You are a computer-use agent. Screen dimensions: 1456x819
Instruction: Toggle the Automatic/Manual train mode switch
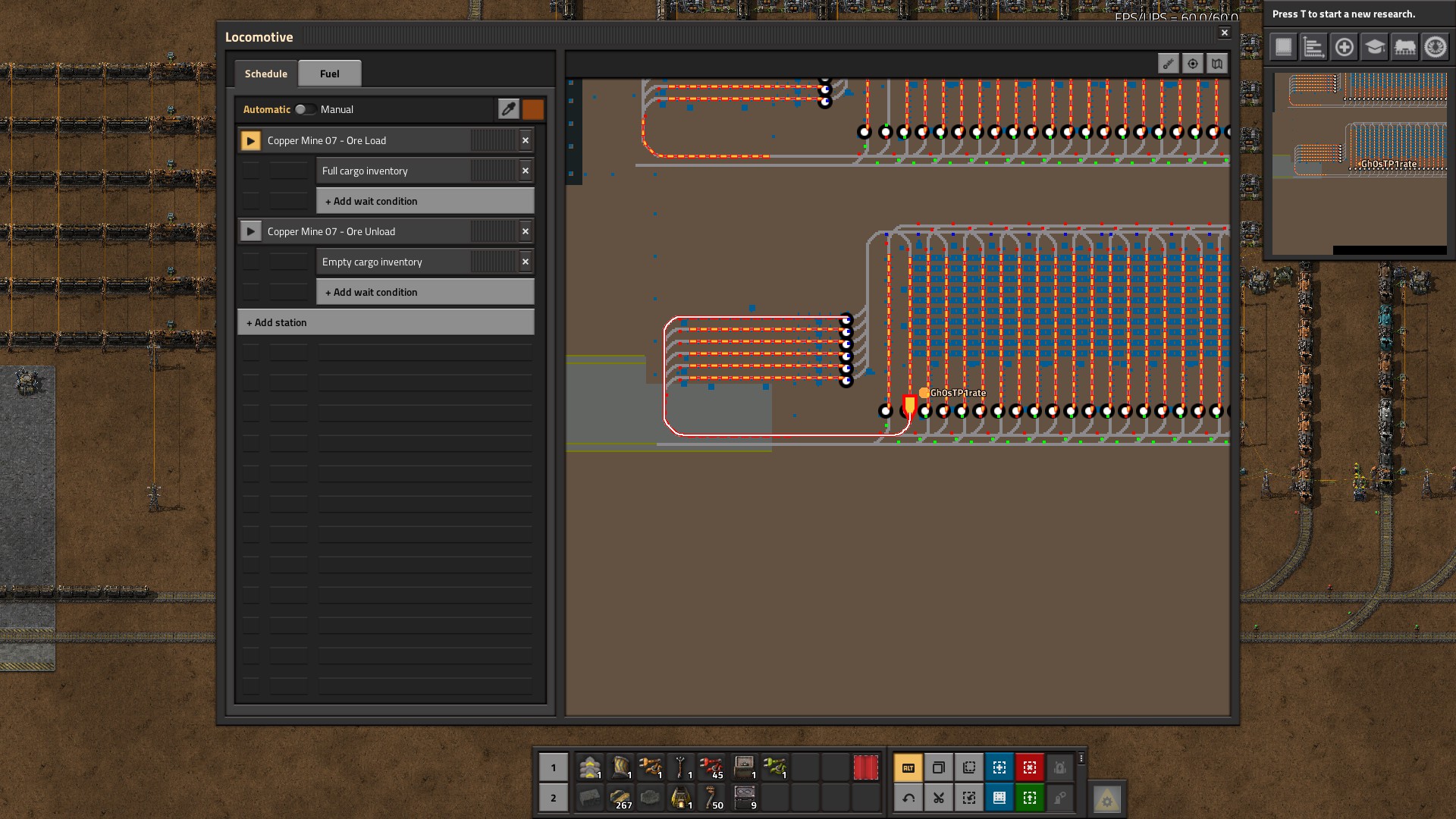[305, 109]
